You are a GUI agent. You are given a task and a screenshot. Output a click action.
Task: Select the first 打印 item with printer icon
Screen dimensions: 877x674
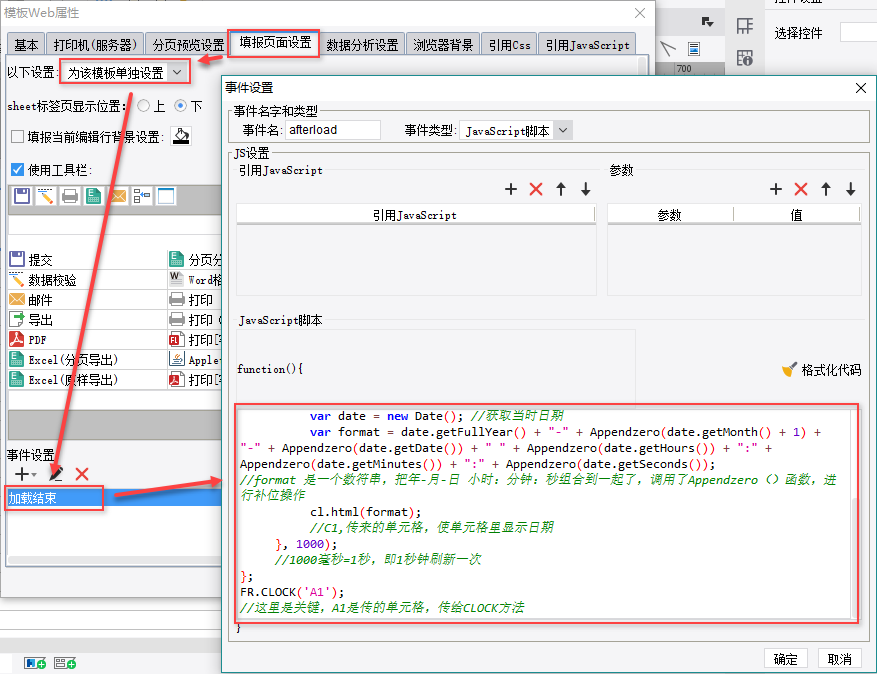click(x=195, y=300)
